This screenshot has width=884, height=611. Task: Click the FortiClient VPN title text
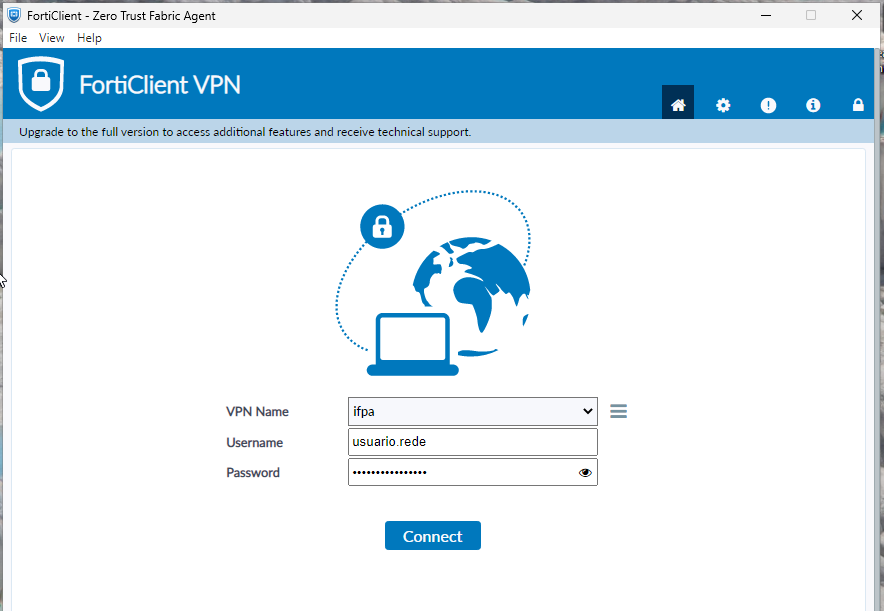click(x=160, y=85)
